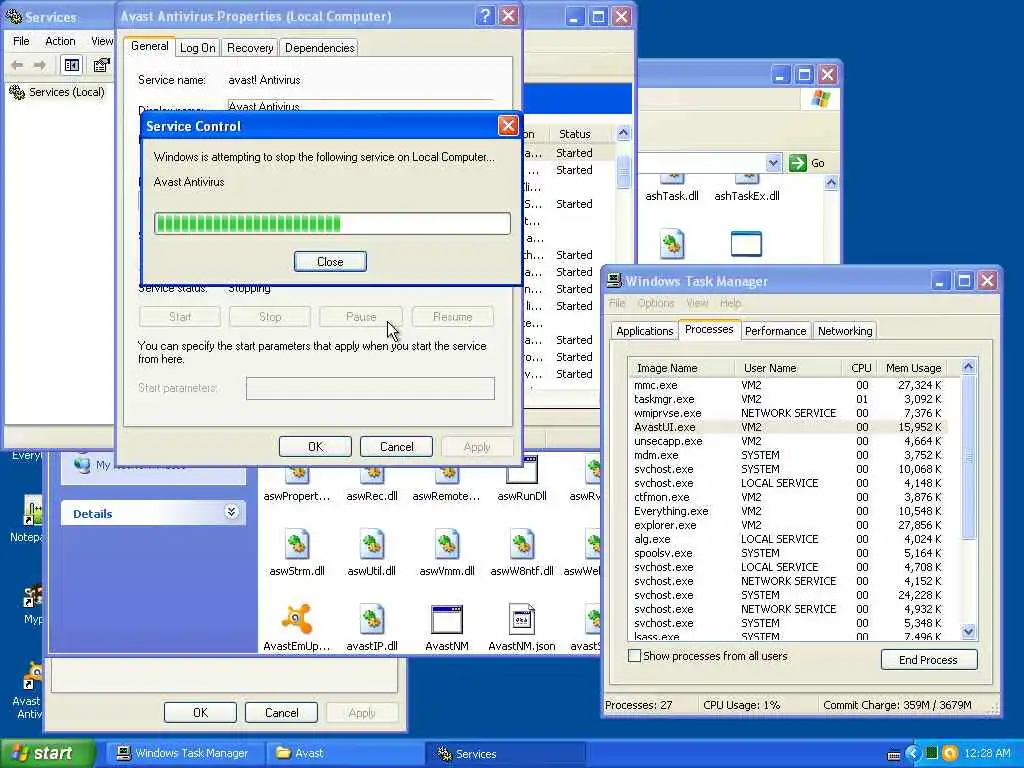Switch to Networking tab in Task Manager
Screen dimensions: 1024x768
[845, 330]
